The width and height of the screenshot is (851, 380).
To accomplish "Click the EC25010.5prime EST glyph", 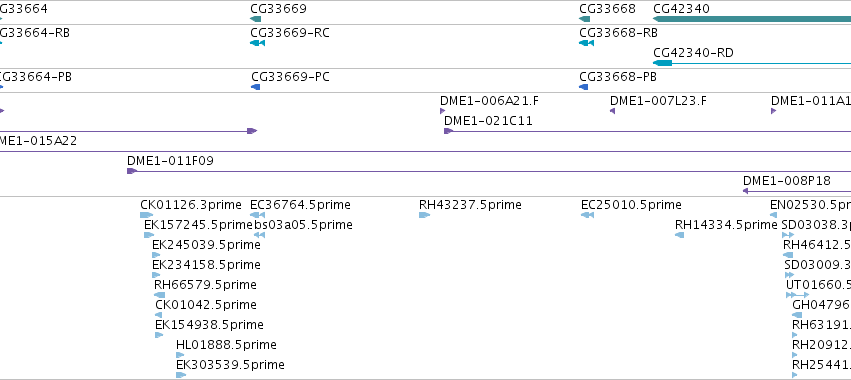I will [x=587, y=215].
